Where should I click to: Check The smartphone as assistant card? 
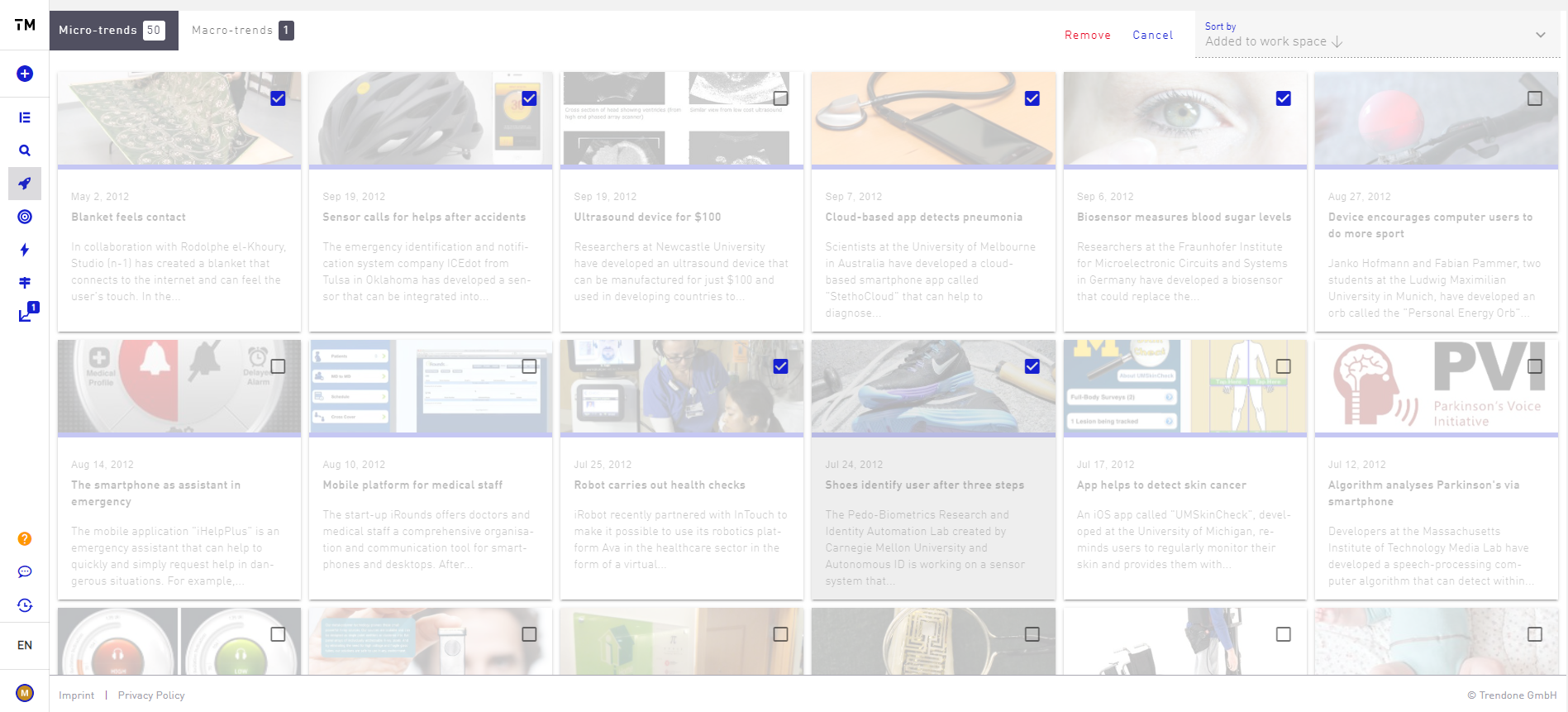[278, 366]
